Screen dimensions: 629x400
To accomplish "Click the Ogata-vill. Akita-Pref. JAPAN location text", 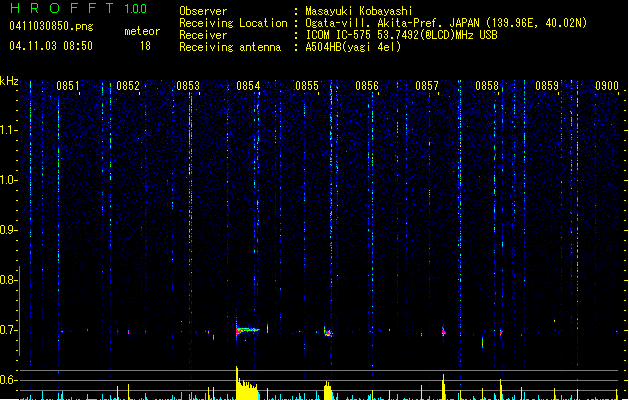I will (446, 23).
